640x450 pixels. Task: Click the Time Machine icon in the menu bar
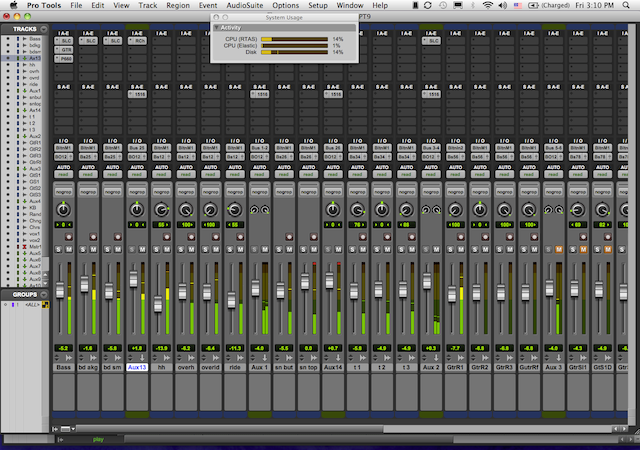click(442, 5)
